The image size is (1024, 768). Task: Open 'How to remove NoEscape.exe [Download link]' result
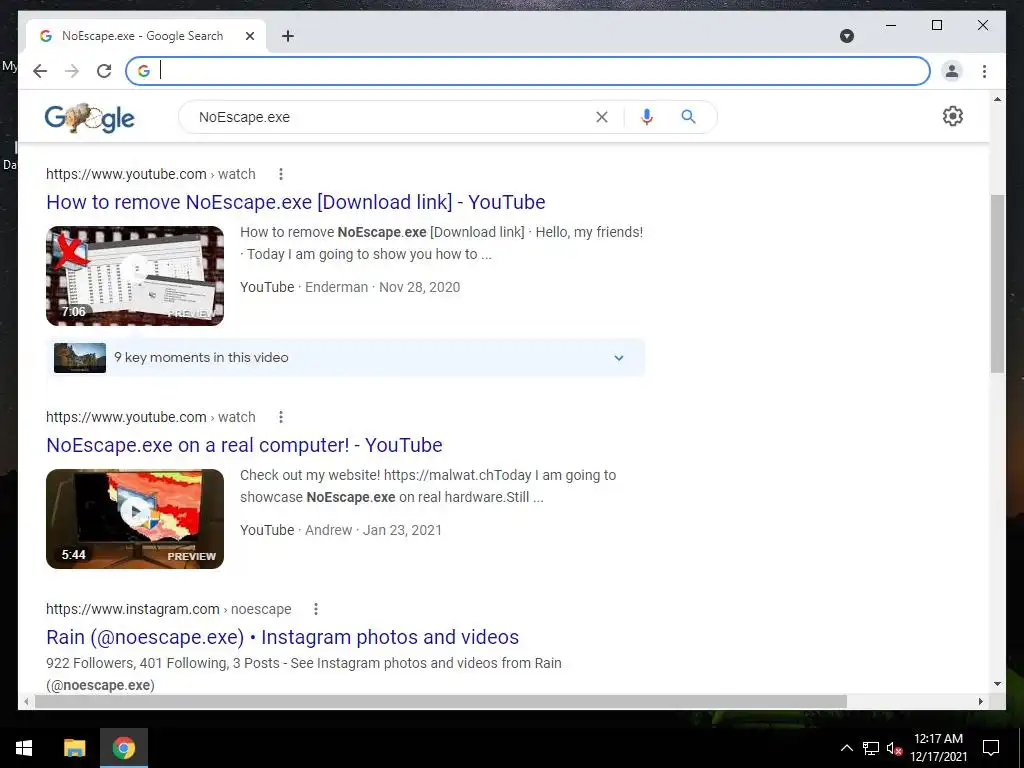[x=296, y=202]
